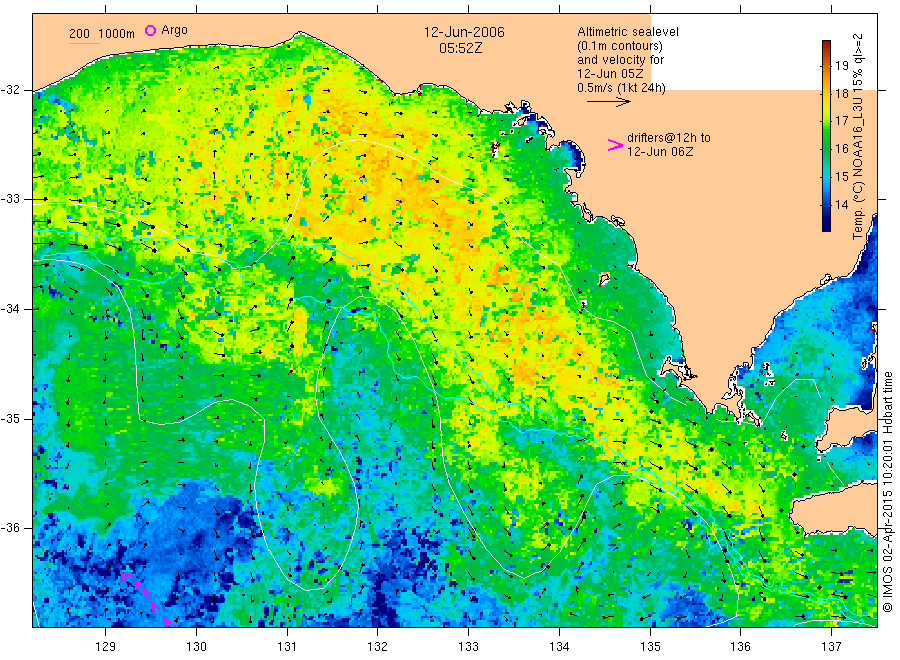Click the 'Argo' legend label
This screenshot has height=660, width=900.
[174, 30]
